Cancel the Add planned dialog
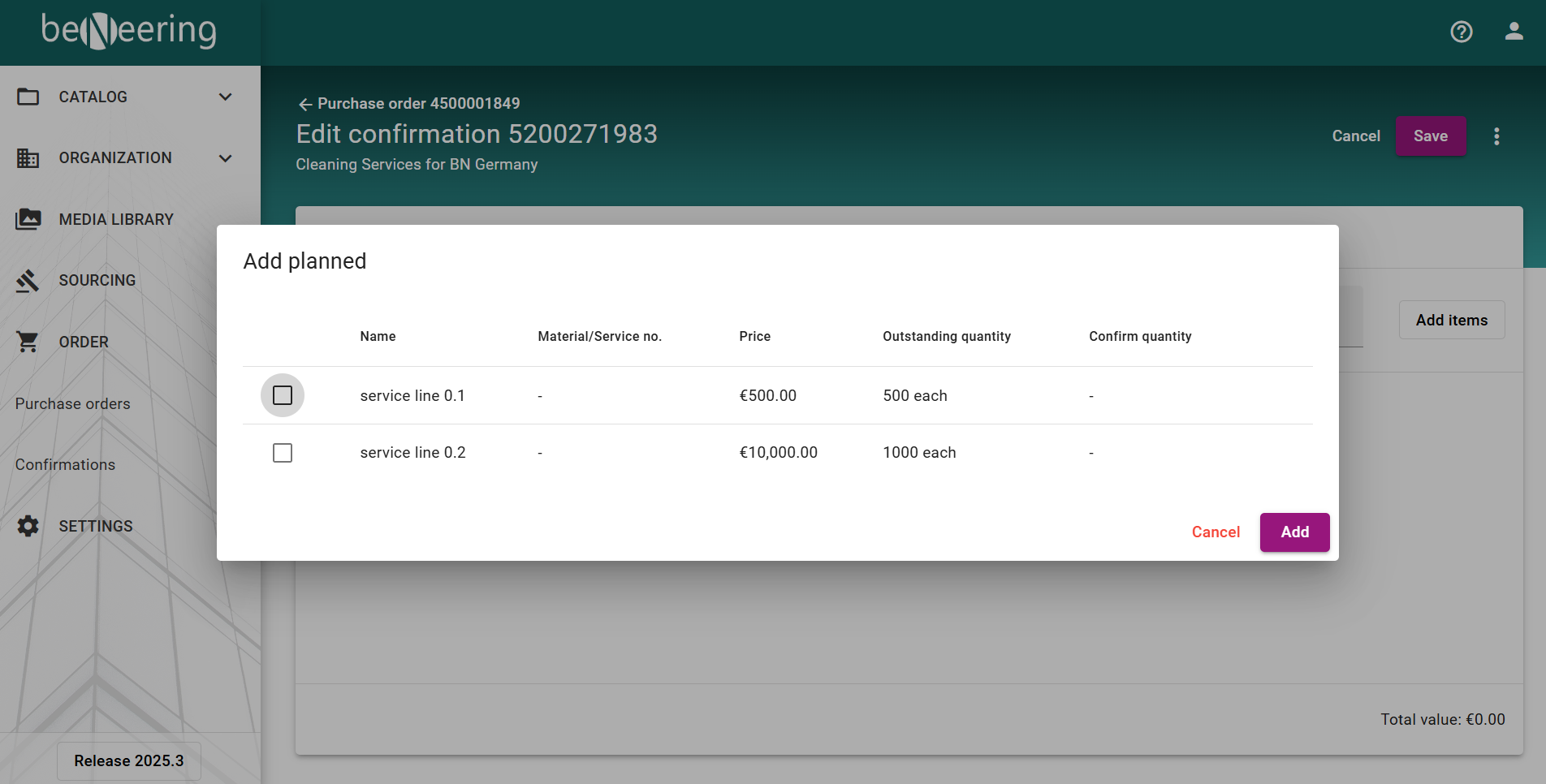 click(1216, 532)
